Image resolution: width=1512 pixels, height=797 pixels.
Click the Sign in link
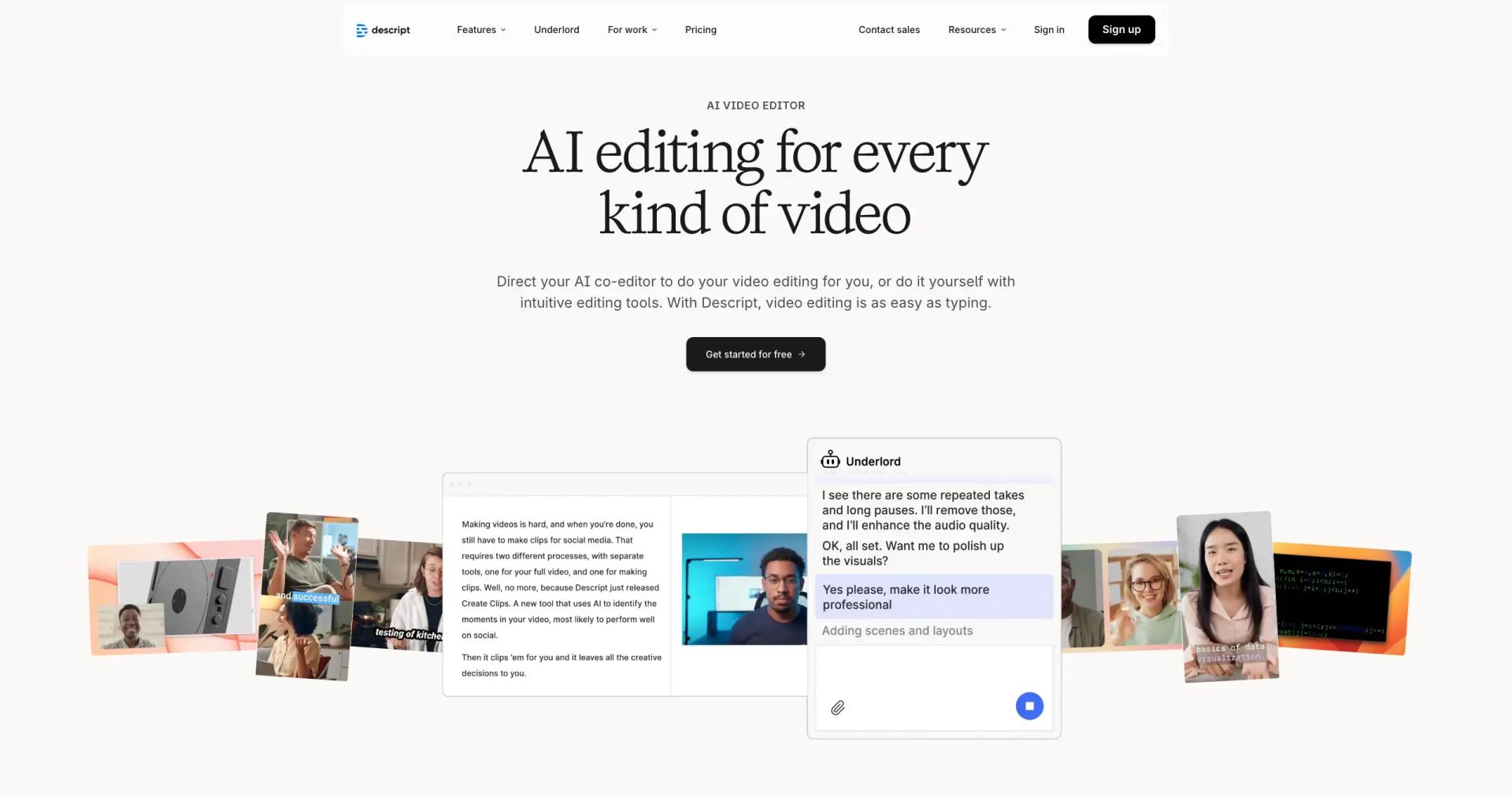click(1048, 30)
